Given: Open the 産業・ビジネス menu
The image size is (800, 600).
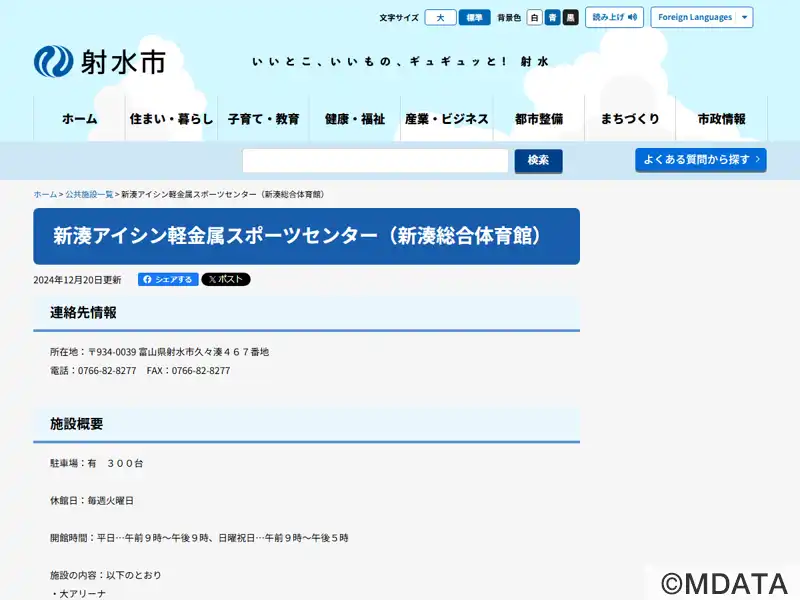Looking at the screenshot, I should pos(446,118).
